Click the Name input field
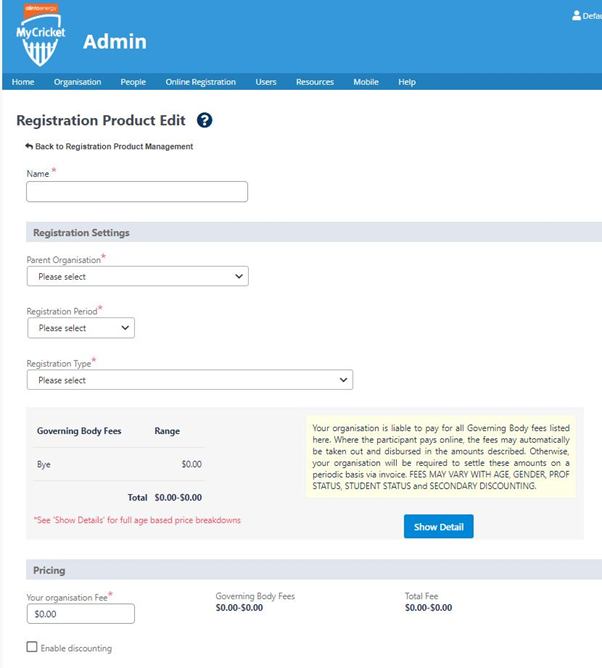This screenshot has width=602, height=668. 137,192
